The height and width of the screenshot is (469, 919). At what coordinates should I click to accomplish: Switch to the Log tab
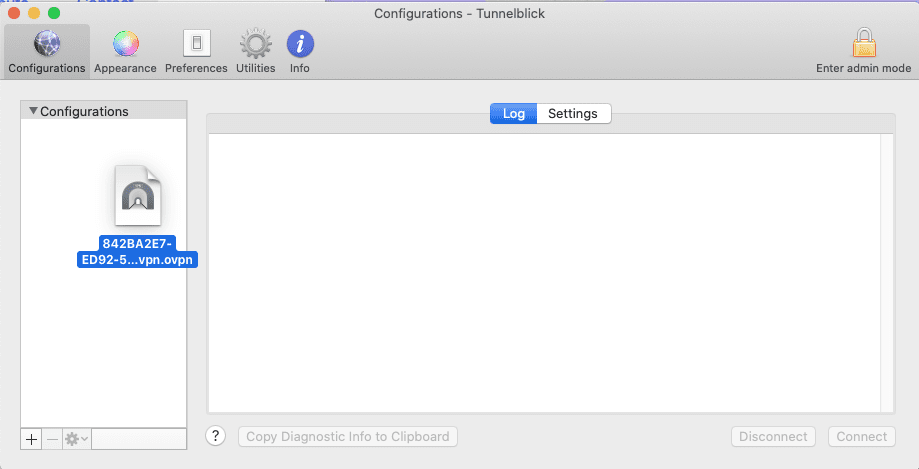click(514, 114)
